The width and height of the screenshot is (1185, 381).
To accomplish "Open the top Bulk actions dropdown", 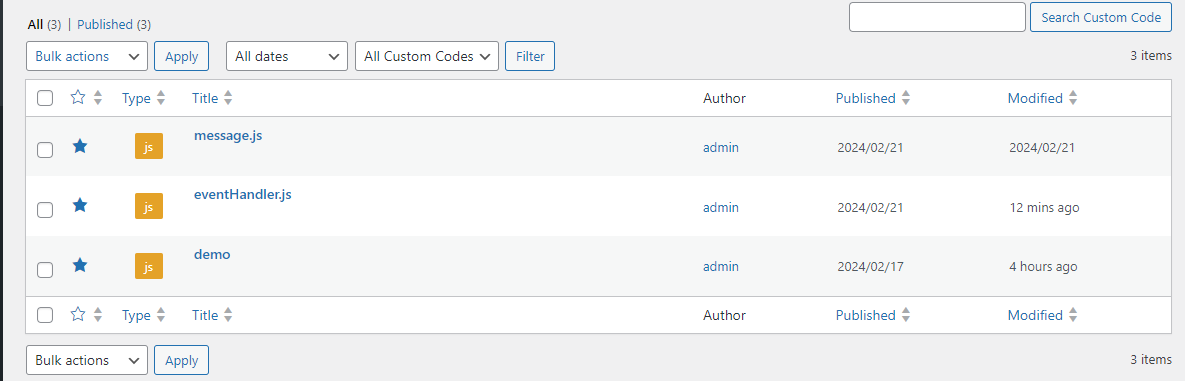I will 87,56.
